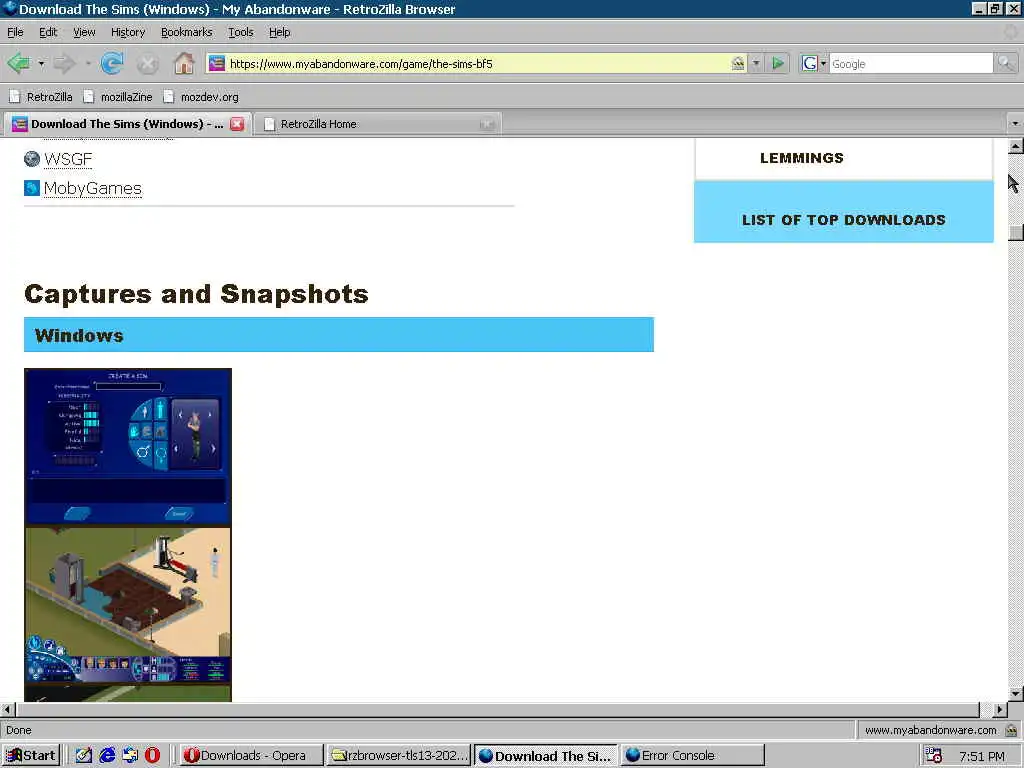Click the Captures and Snapshots heading
This screenshot has height=768, width=1024.
[196, 294]
